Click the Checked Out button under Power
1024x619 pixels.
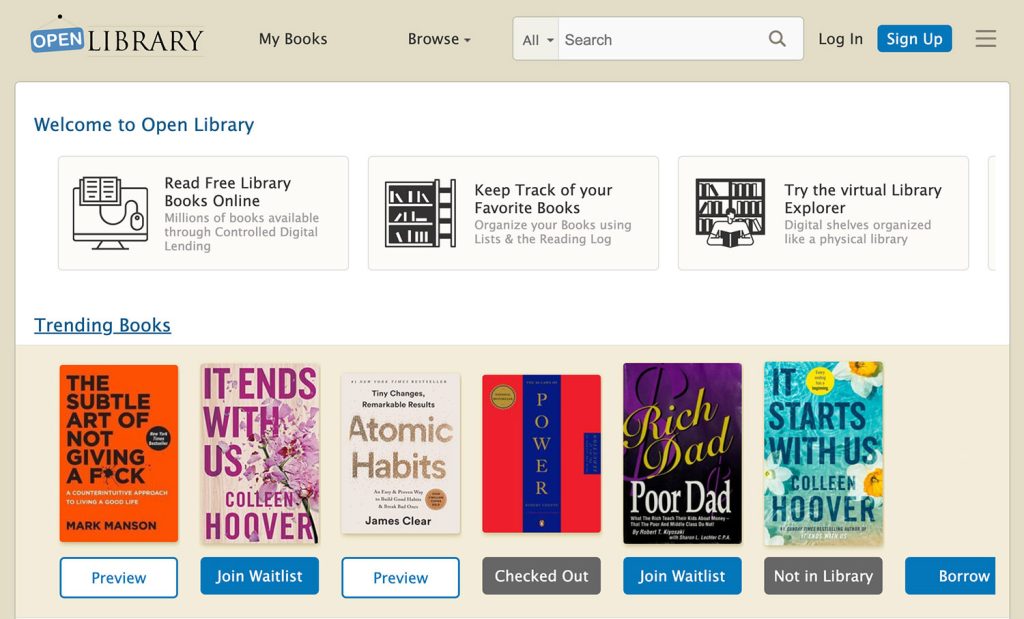point(541,576)
